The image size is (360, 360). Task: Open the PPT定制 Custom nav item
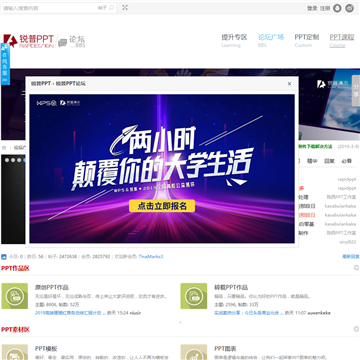307,41
